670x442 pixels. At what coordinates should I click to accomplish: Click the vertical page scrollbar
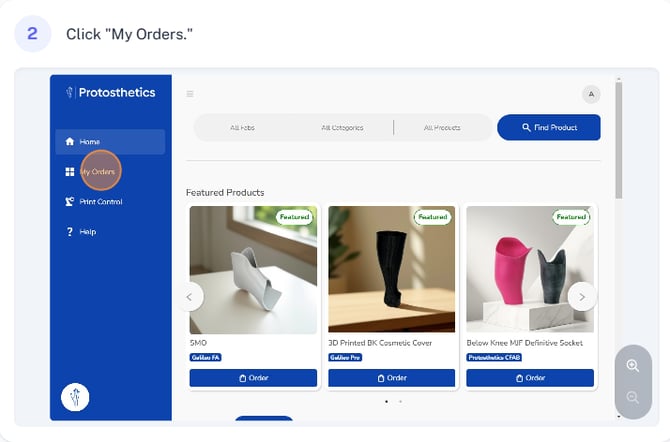619,248
